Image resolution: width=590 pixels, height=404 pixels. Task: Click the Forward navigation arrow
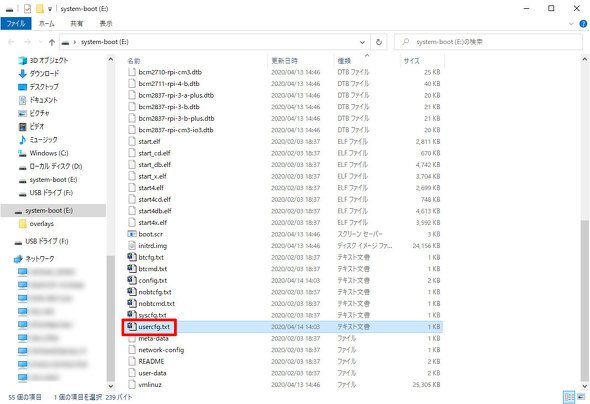(x=27, y=42)
